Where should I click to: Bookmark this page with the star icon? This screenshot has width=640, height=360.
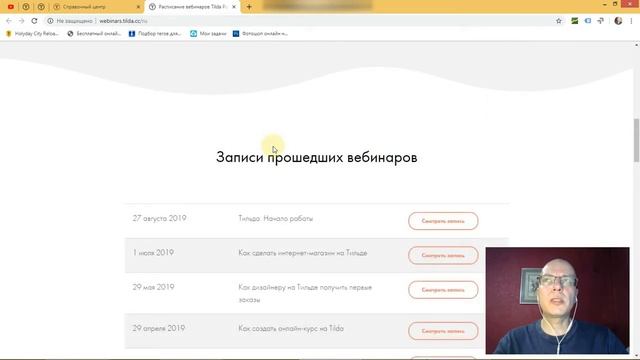point(559,21)
